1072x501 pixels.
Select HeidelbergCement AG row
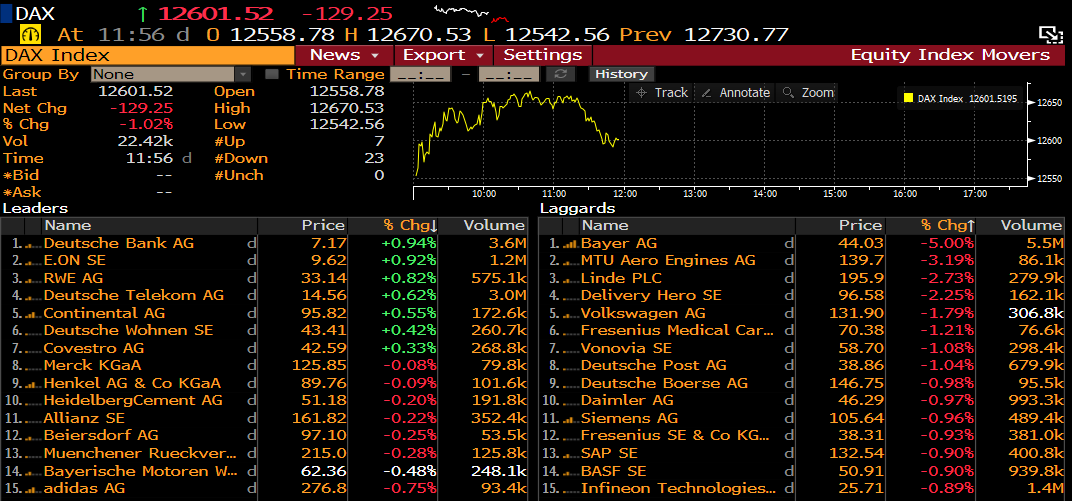(x=264, y=401)
